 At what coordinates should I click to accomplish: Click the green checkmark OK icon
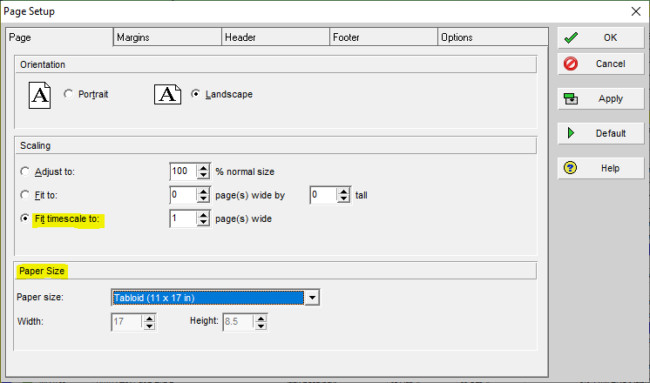point(571,37)
